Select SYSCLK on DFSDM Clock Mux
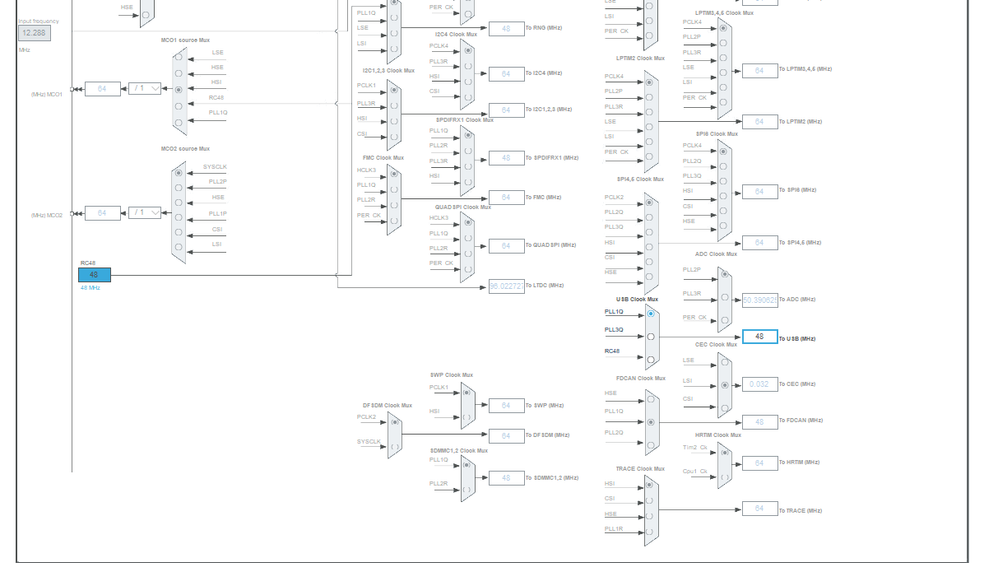The height and width of the screenshot is (563, 998). tap(395, 447)
